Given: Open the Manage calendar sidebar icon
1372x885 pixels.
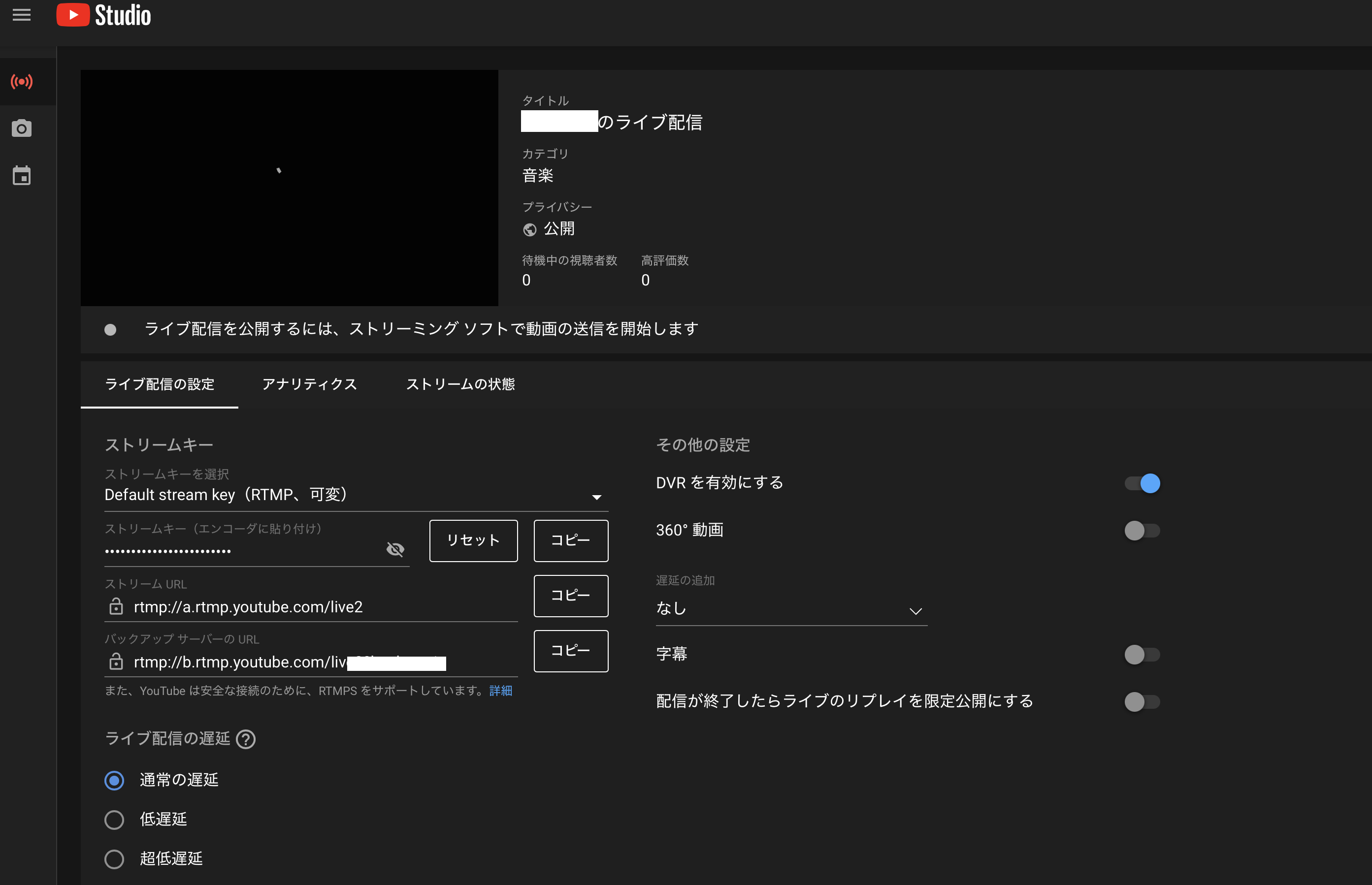Looking at the screenshot, I should (x=22, y=175).
